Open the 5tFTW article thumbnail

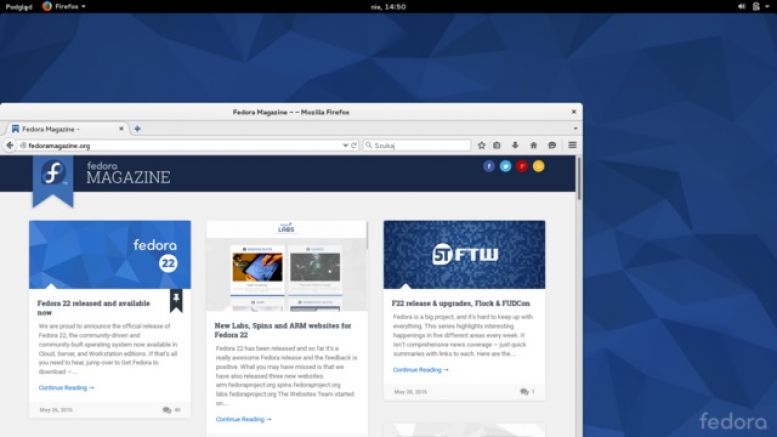[464, 255]
